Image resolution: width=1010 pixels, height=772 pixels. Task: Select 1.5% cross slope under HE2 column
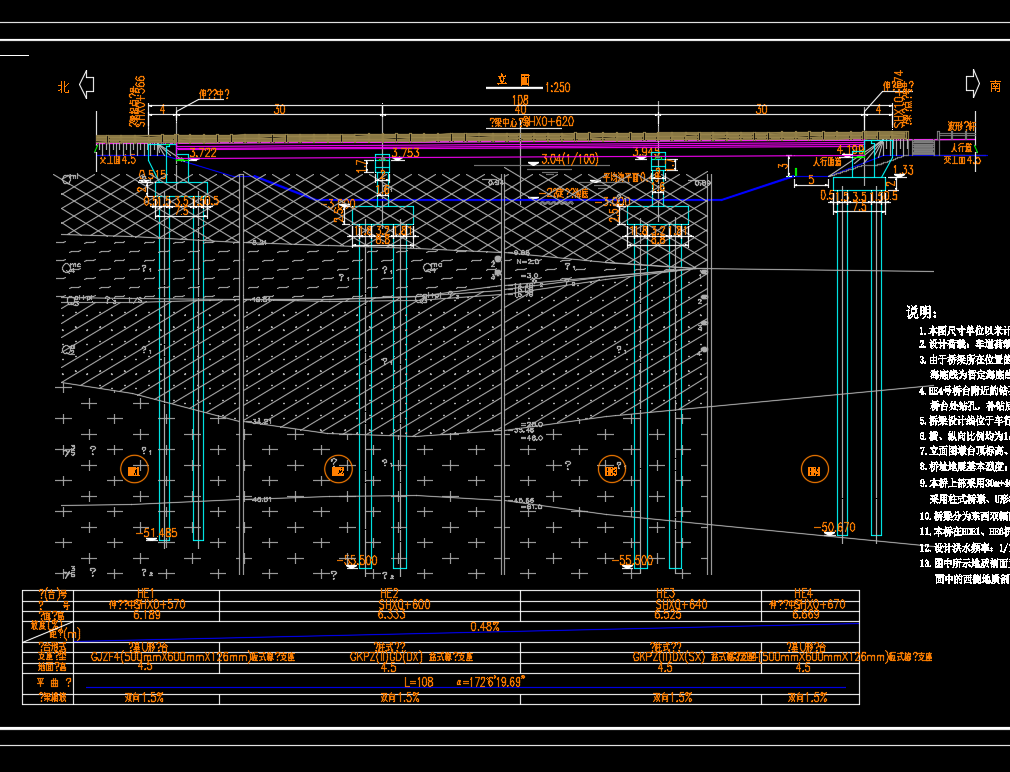(x=399, y=697)
